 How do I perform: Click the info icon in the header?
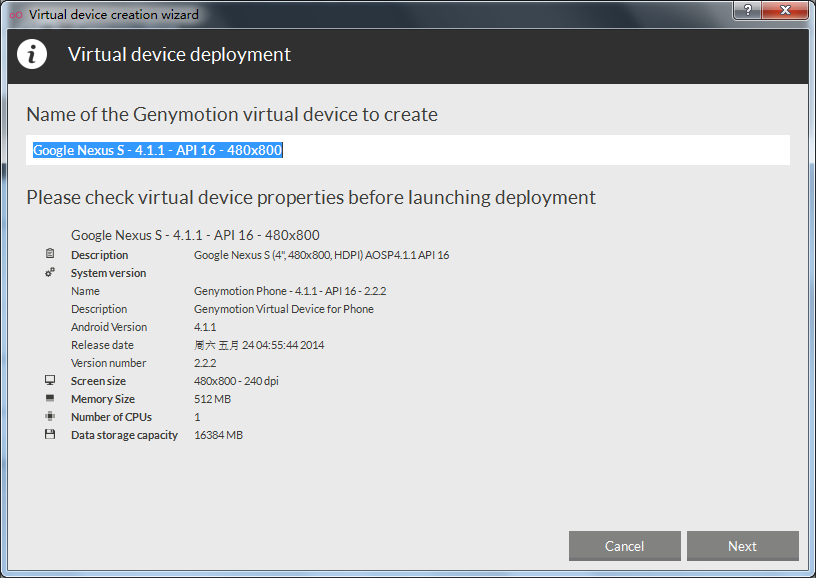[x=32, y=54]
